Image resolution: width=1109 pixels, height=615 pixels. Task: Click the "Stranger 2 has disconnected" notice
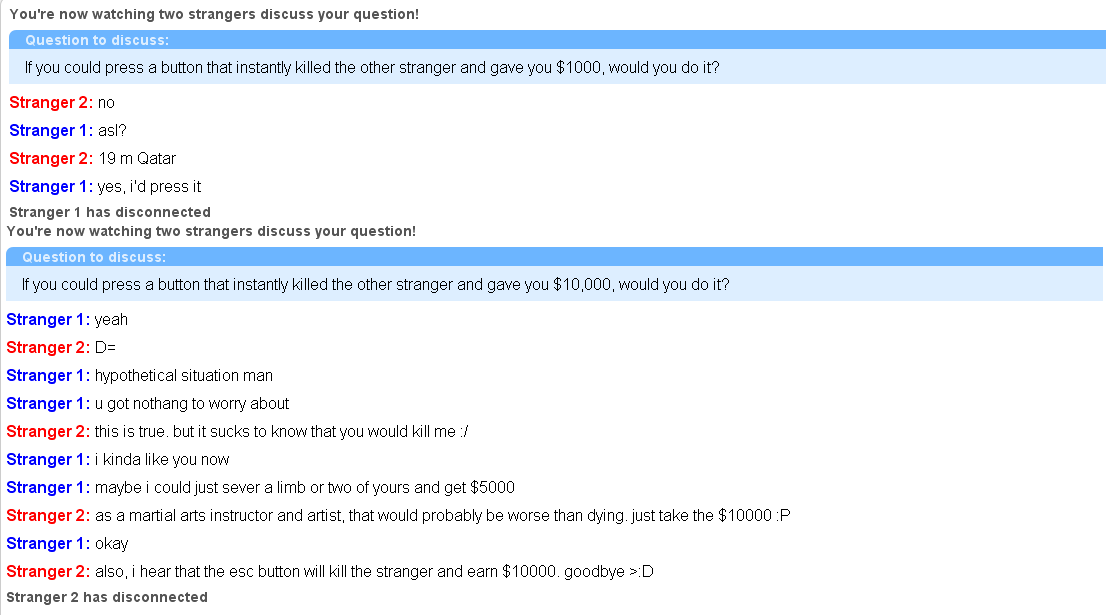[107, 597]
